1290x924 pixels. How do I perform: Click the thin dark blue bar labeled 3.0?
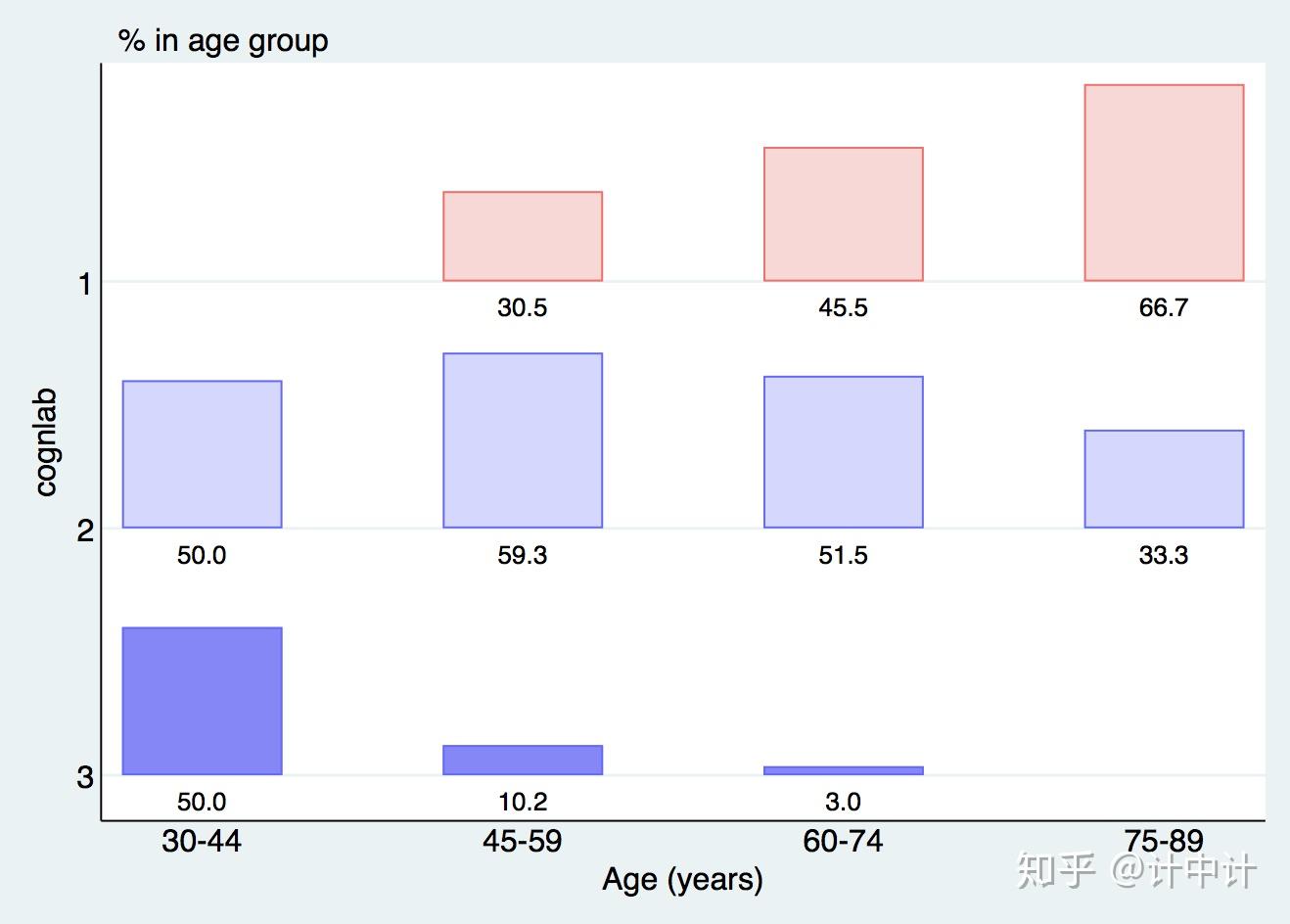tap(843, 770)
